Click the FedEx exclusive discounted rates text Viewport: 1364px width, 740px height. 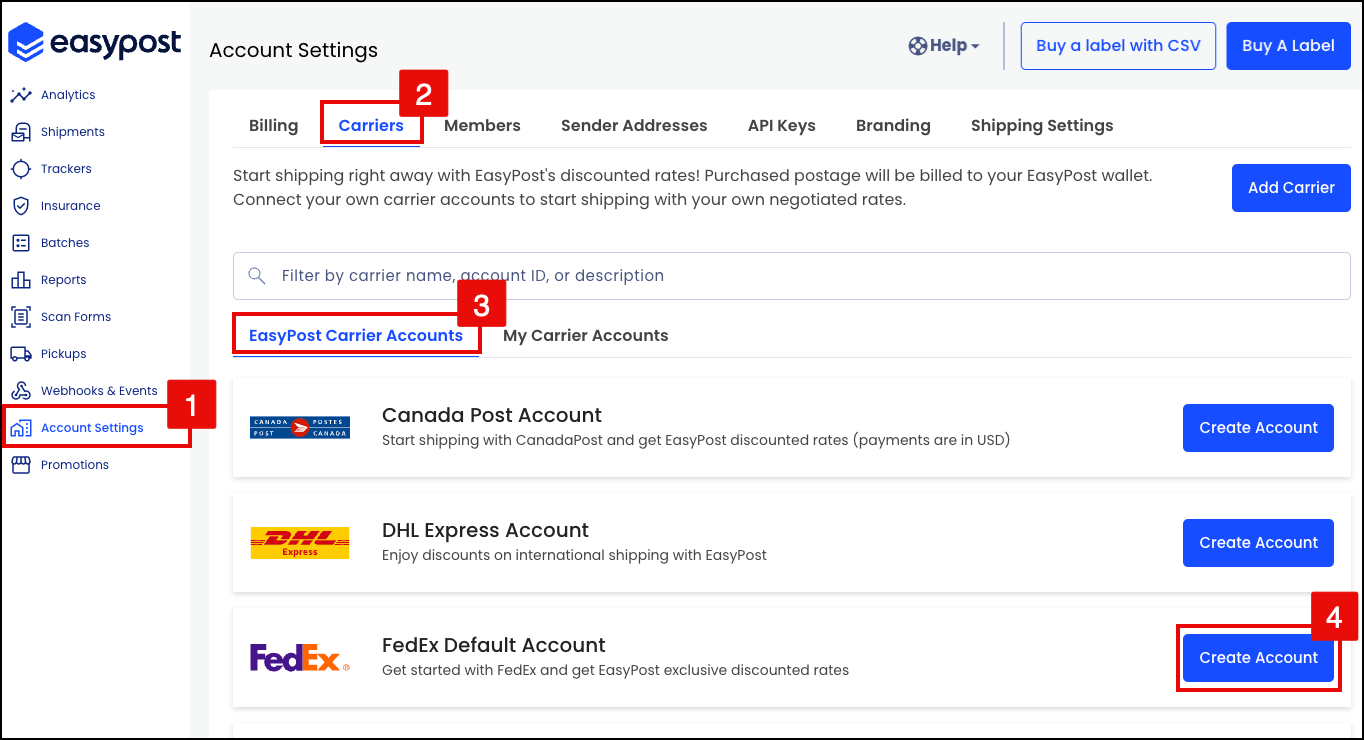coord(615,670)
